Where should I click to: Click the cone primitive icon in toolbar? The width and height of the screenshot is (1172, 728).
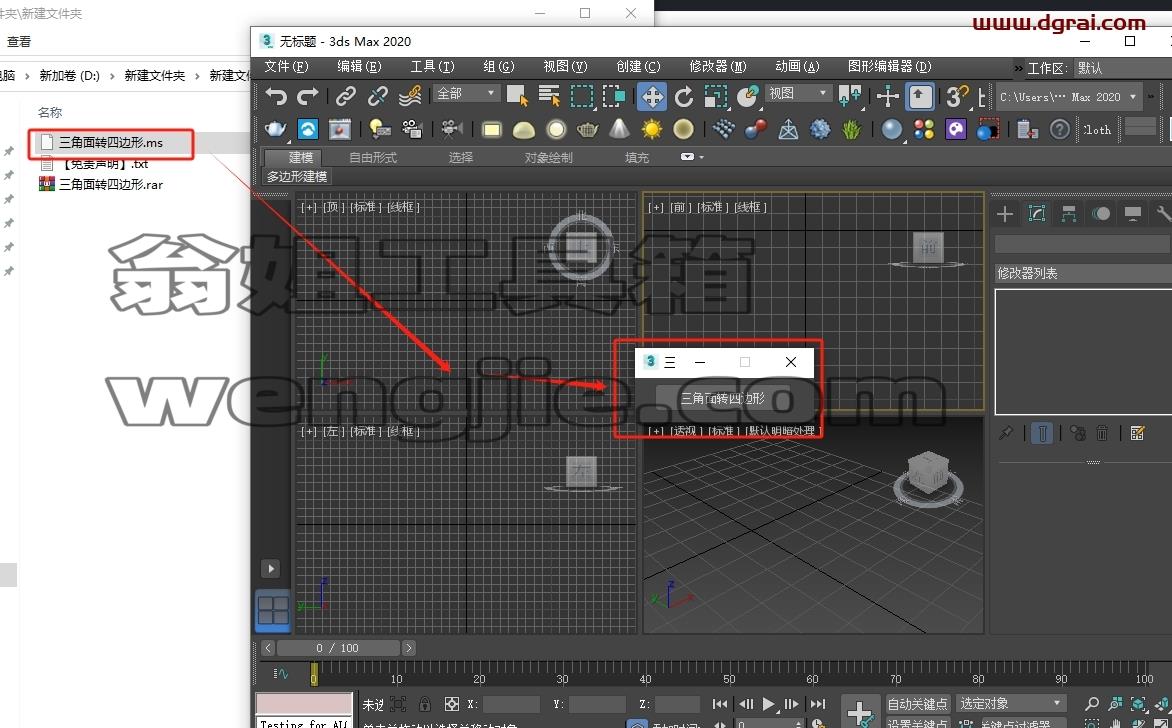pos(620,129)
